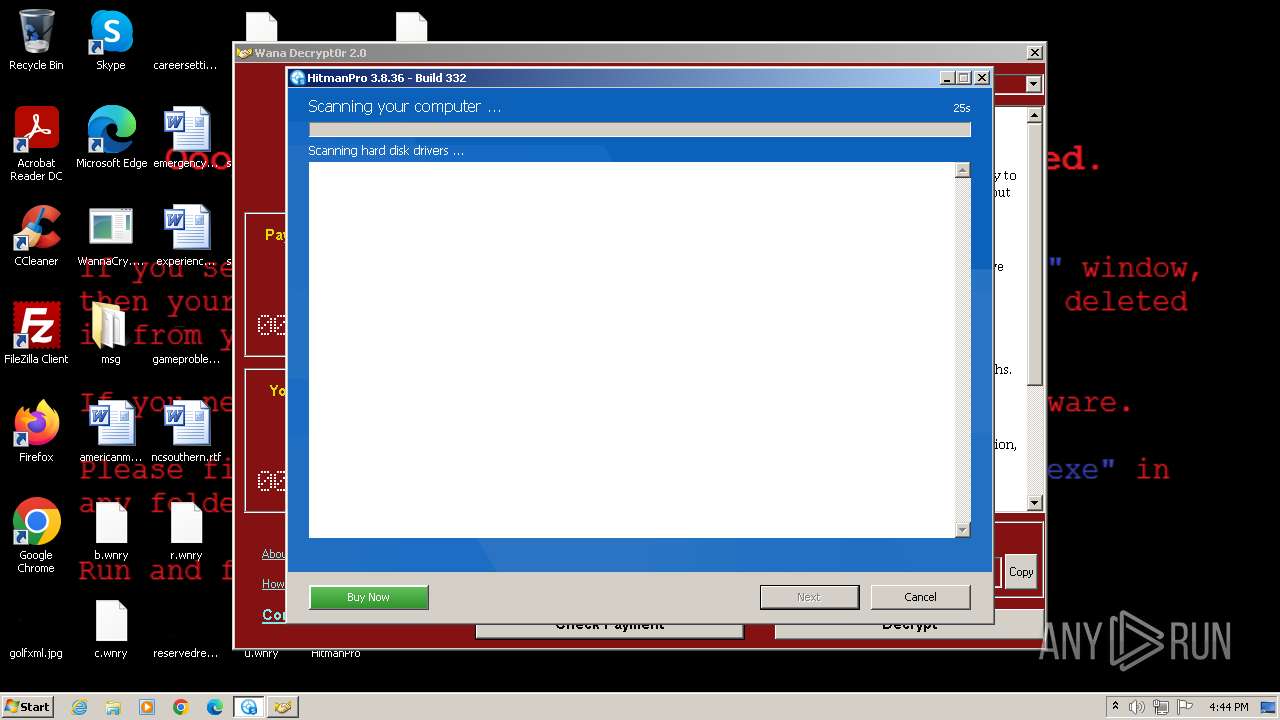Open the Recycle Bin desktop icon
This screenshot has height=720, width=1280.
click(36, 40)
